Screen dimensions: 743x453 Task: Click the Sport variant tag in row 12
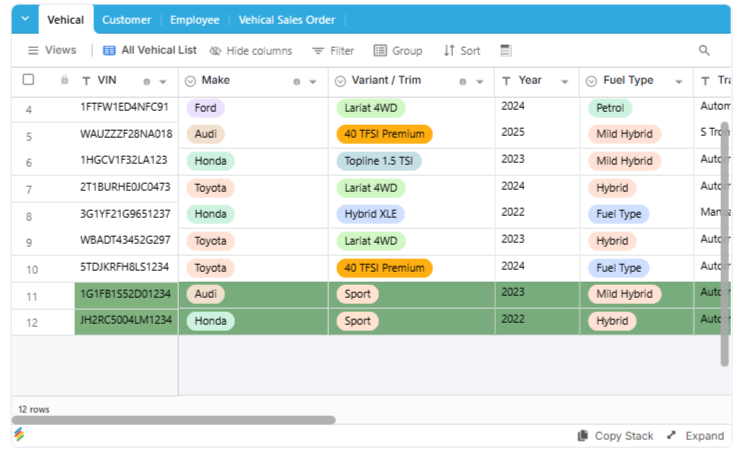pos(357,321)
